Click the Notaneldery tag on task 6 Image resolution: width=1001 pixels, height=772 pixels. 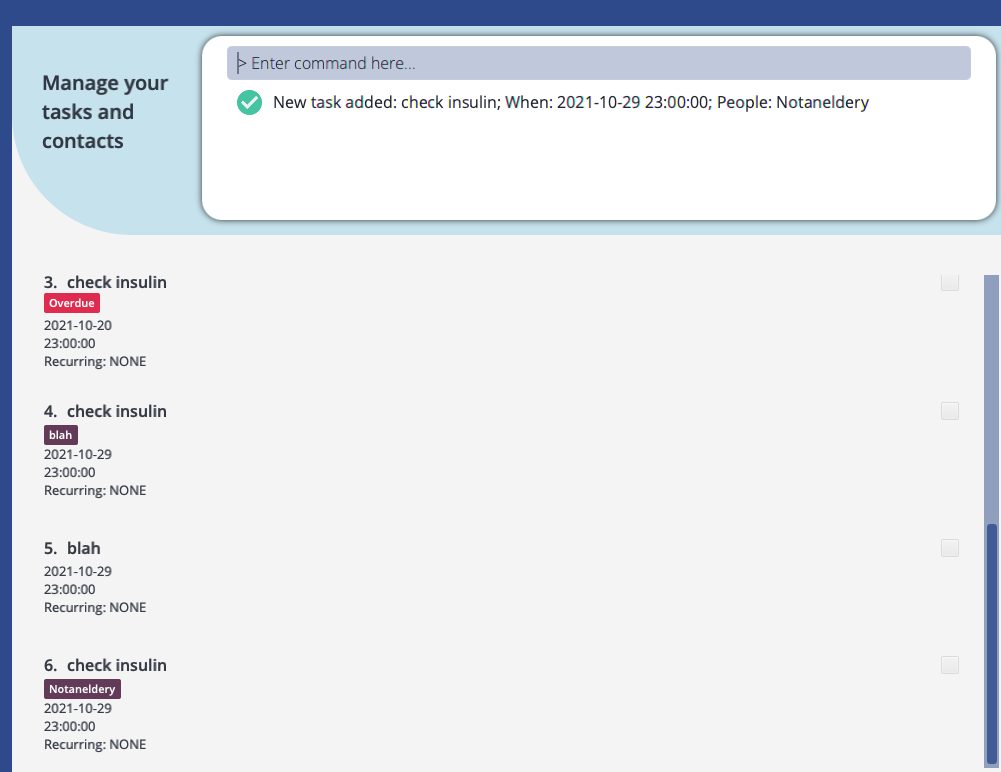82,689
